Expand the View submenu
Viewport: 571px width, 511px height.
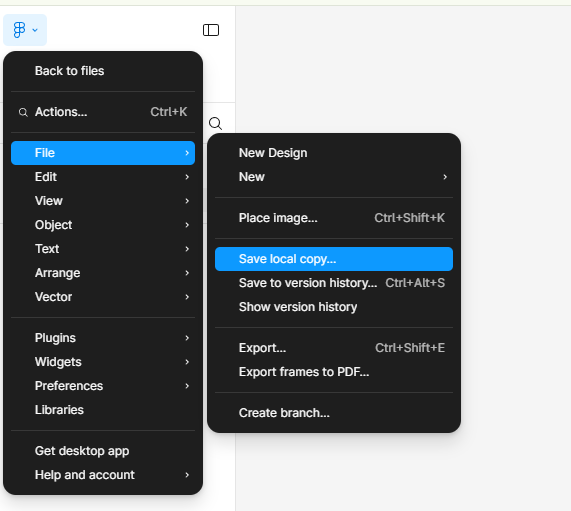click(x=103, y=201)
